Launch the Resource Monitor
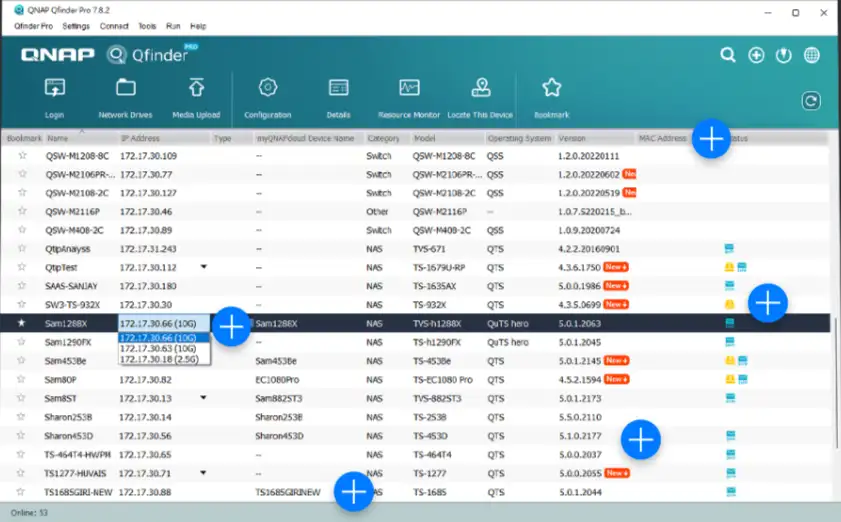841x522 pixels. click(409, 87)
